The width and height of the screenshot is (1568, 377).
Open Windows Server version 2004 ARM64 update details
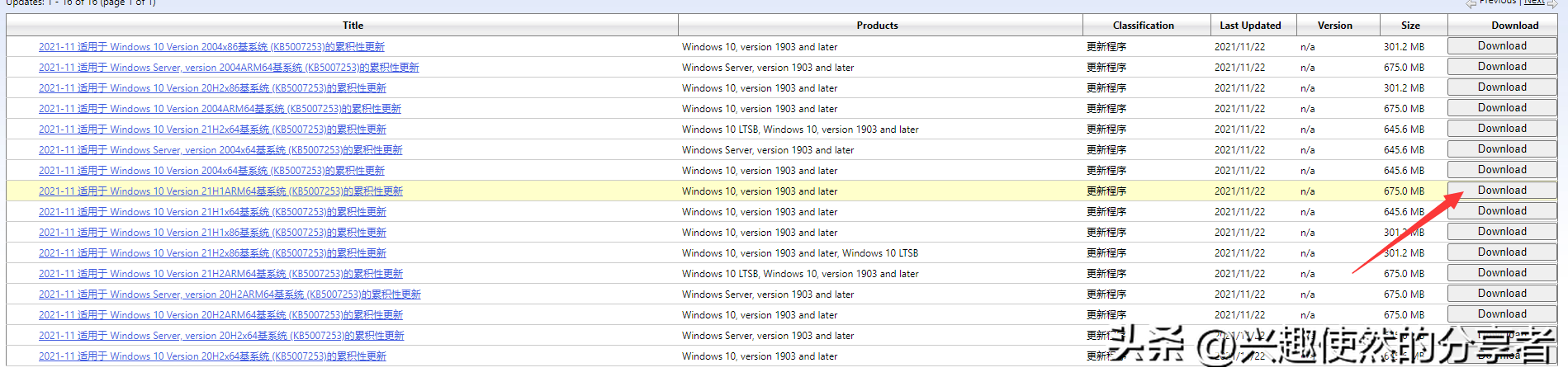click(x=229, y=68)
